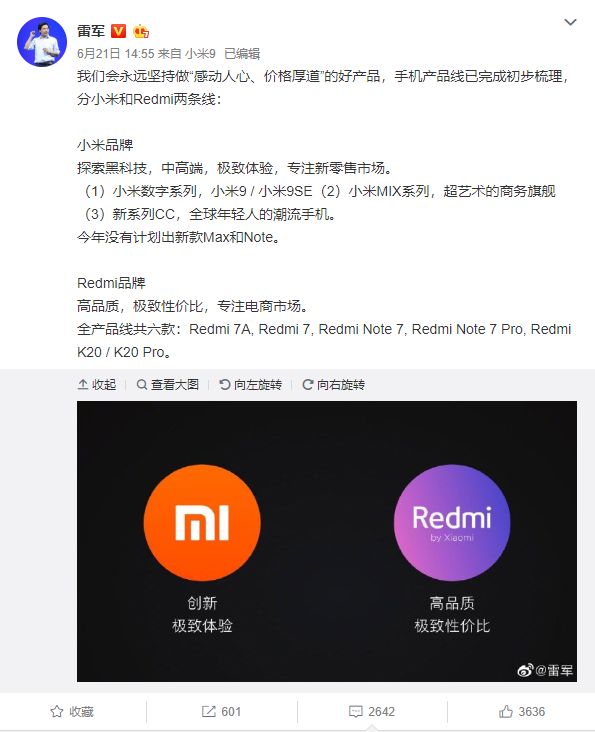The height and width of the screenshot is (732, 595).
Task: Click the purple Redmi logo circle
Action: pos(452,522)
